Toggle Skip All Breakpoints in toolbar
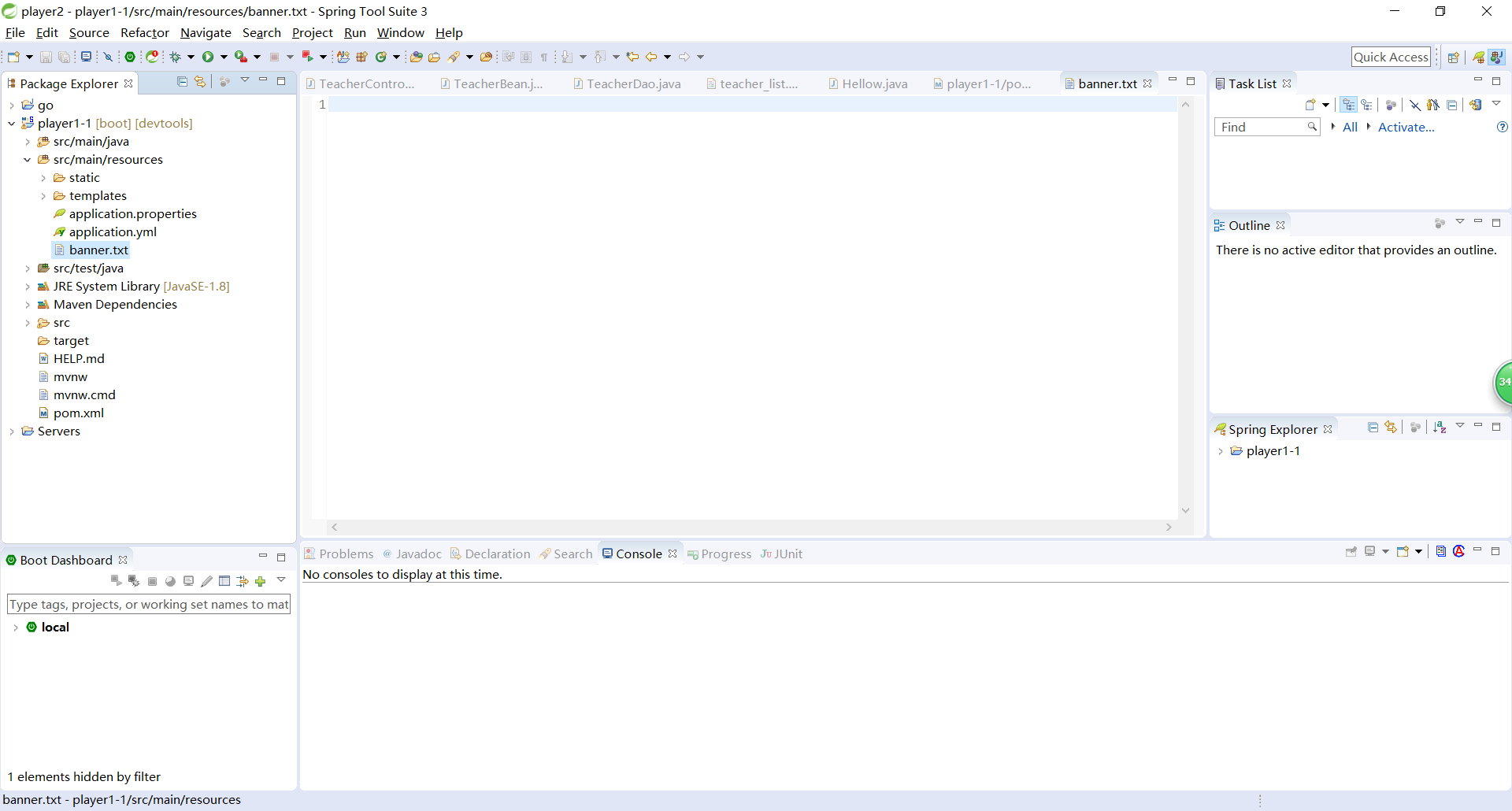This screenshot has width=1512, height=811. (x=108, y=57)
